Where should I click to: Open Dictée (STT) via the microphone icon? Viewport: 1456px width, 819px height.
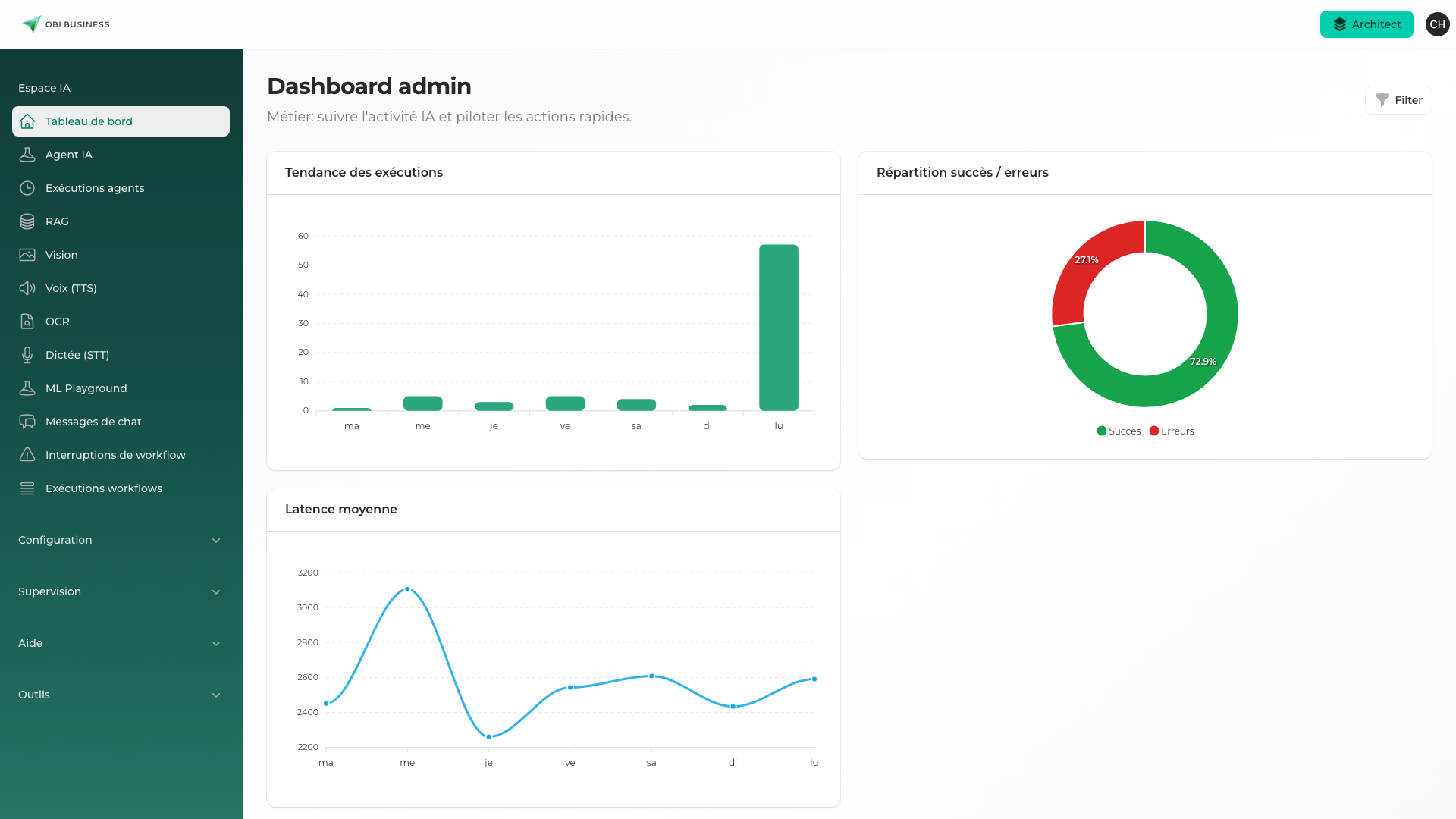click(x=27, y=354)
